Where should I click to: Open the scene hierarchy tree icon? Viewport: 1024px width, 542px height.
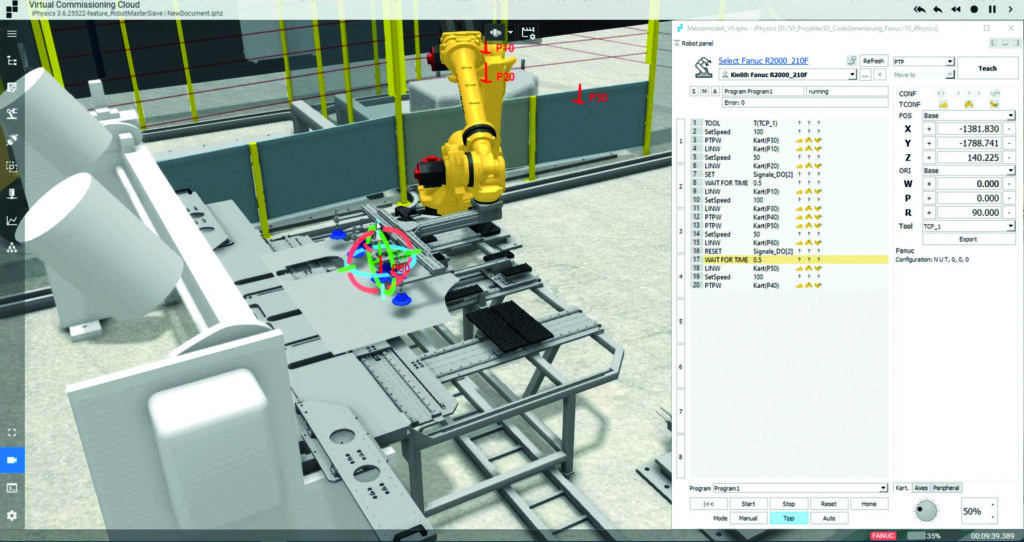12,61
